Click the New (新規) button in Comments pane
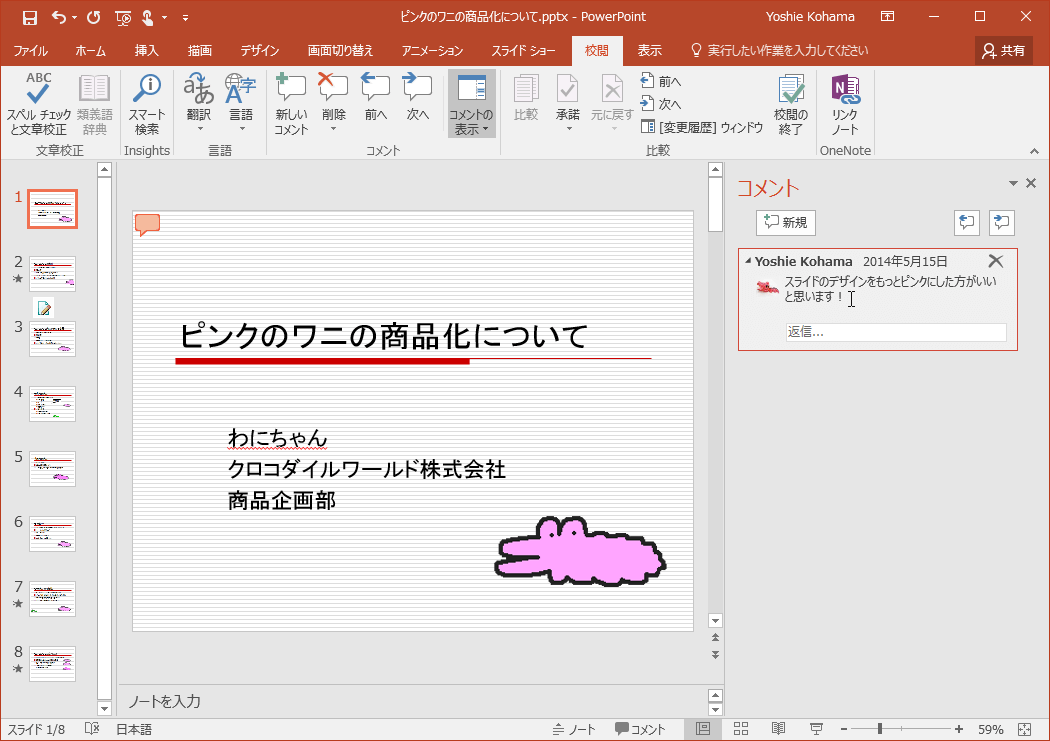The height and width of the screenshot is (741, 1050). [785, 223]
